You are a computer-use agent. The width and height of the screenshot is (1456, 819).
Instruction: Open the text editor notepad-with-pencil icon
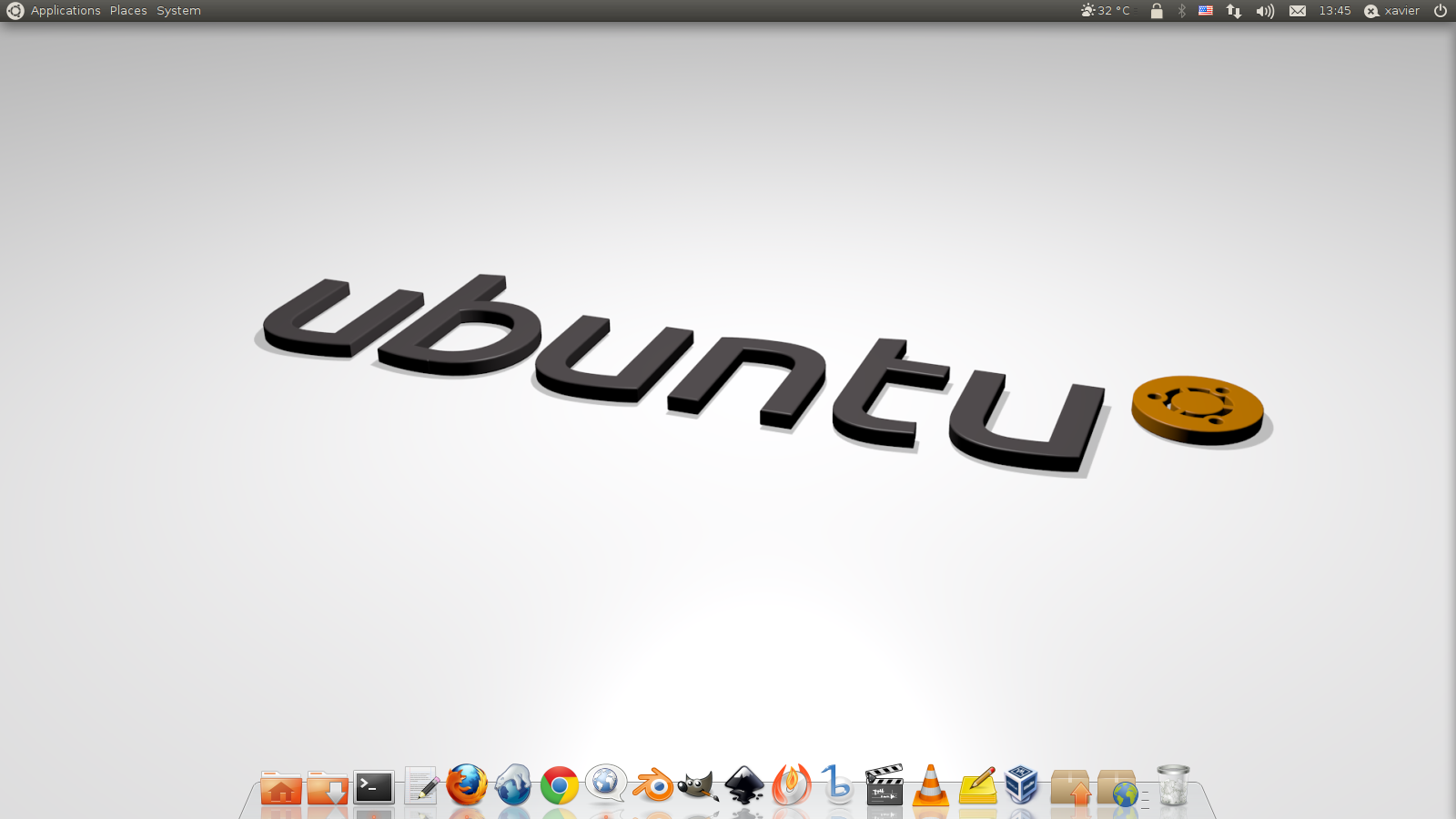point(421,786)
